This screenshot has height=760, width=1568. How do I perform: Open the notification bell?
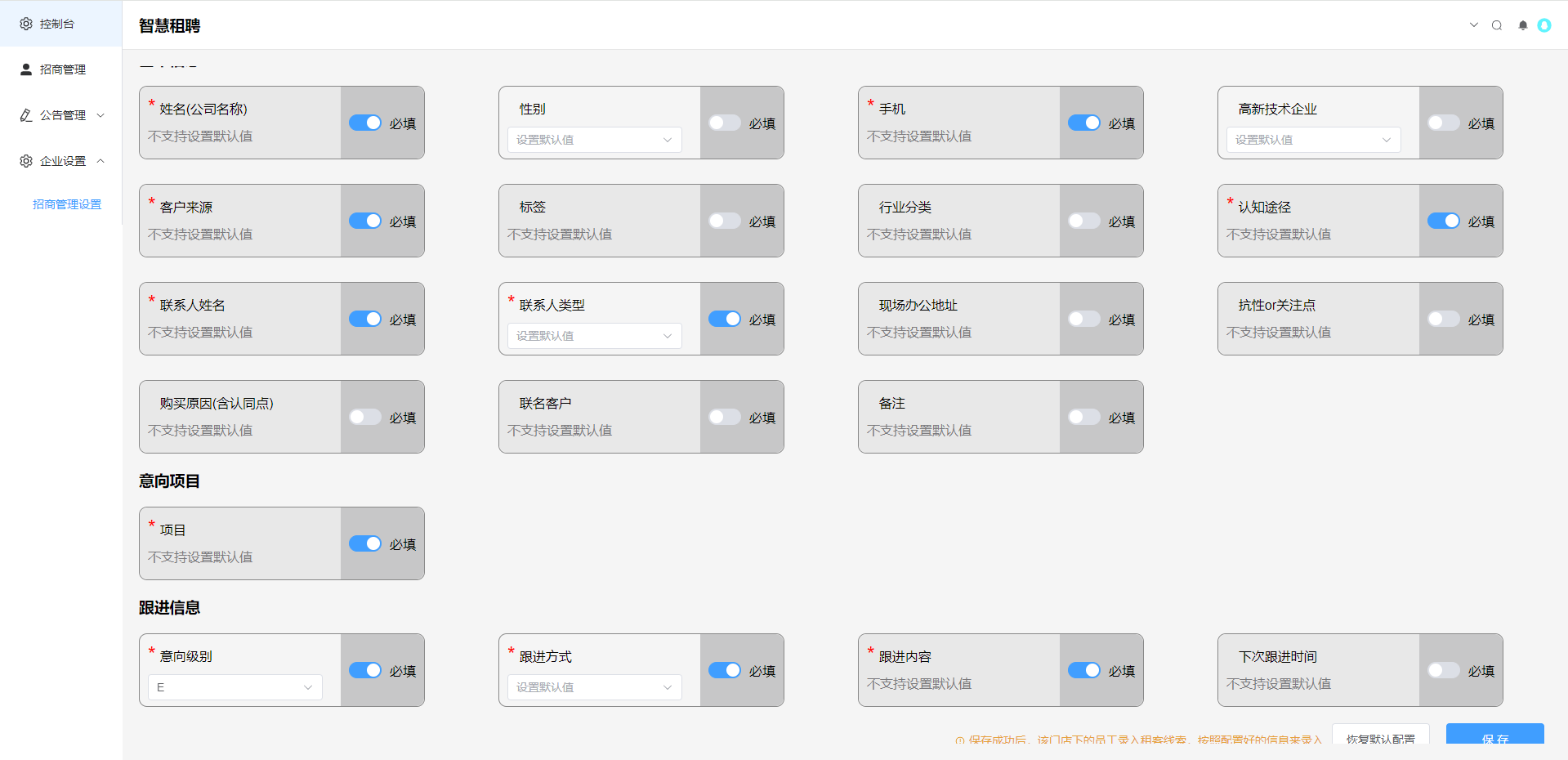(x=1523, y=25)
